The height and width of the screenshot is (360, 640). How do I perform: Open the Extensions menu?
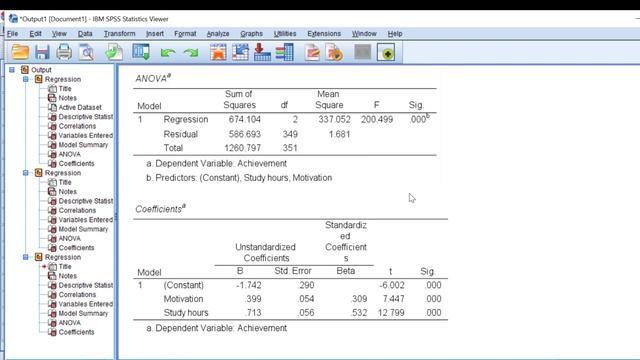(x=324, y=33)
